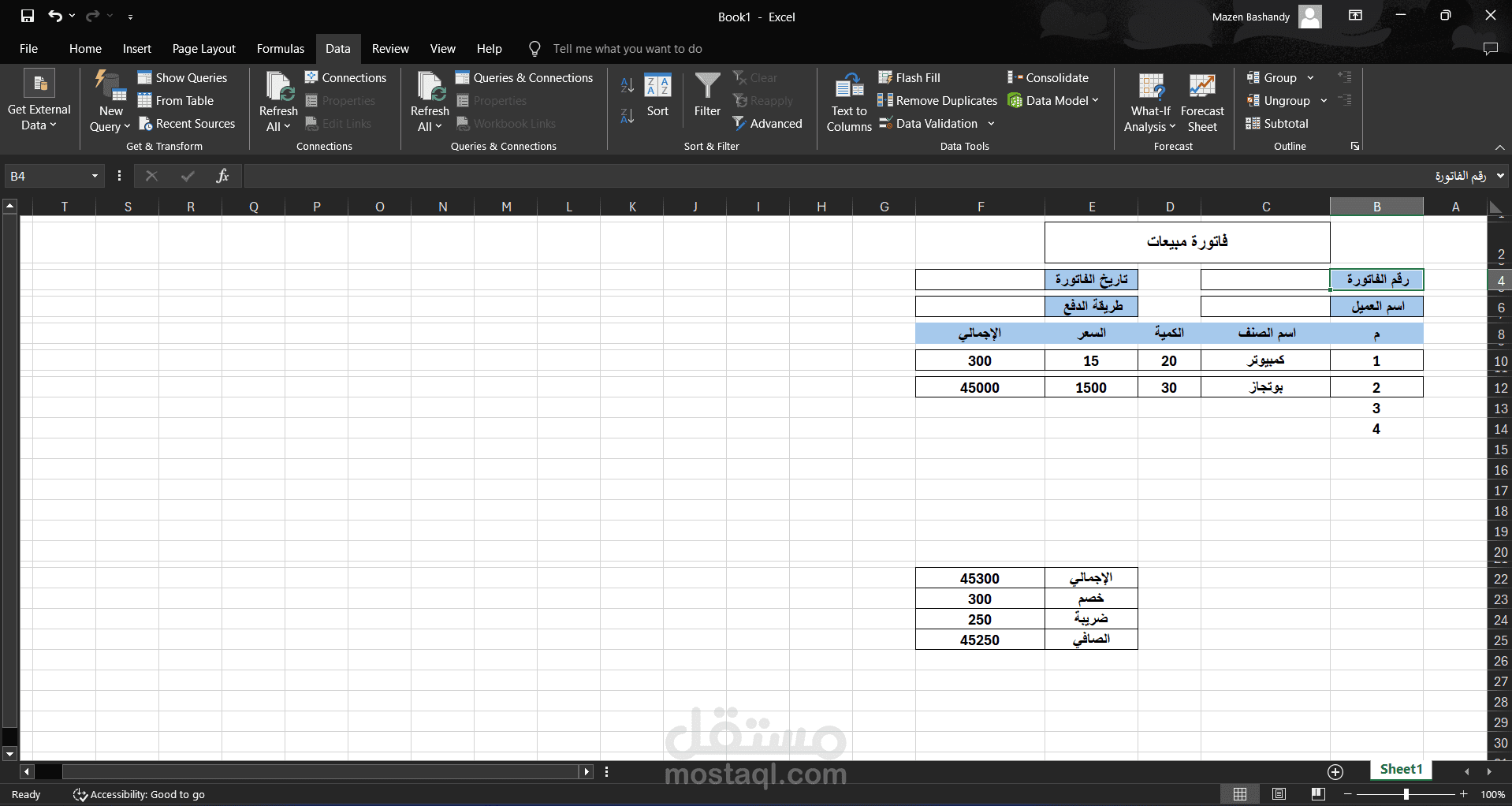This screenshot has height=806, width=1512.
Task: Switch to the View tab
Action: [x=442, y=49]
